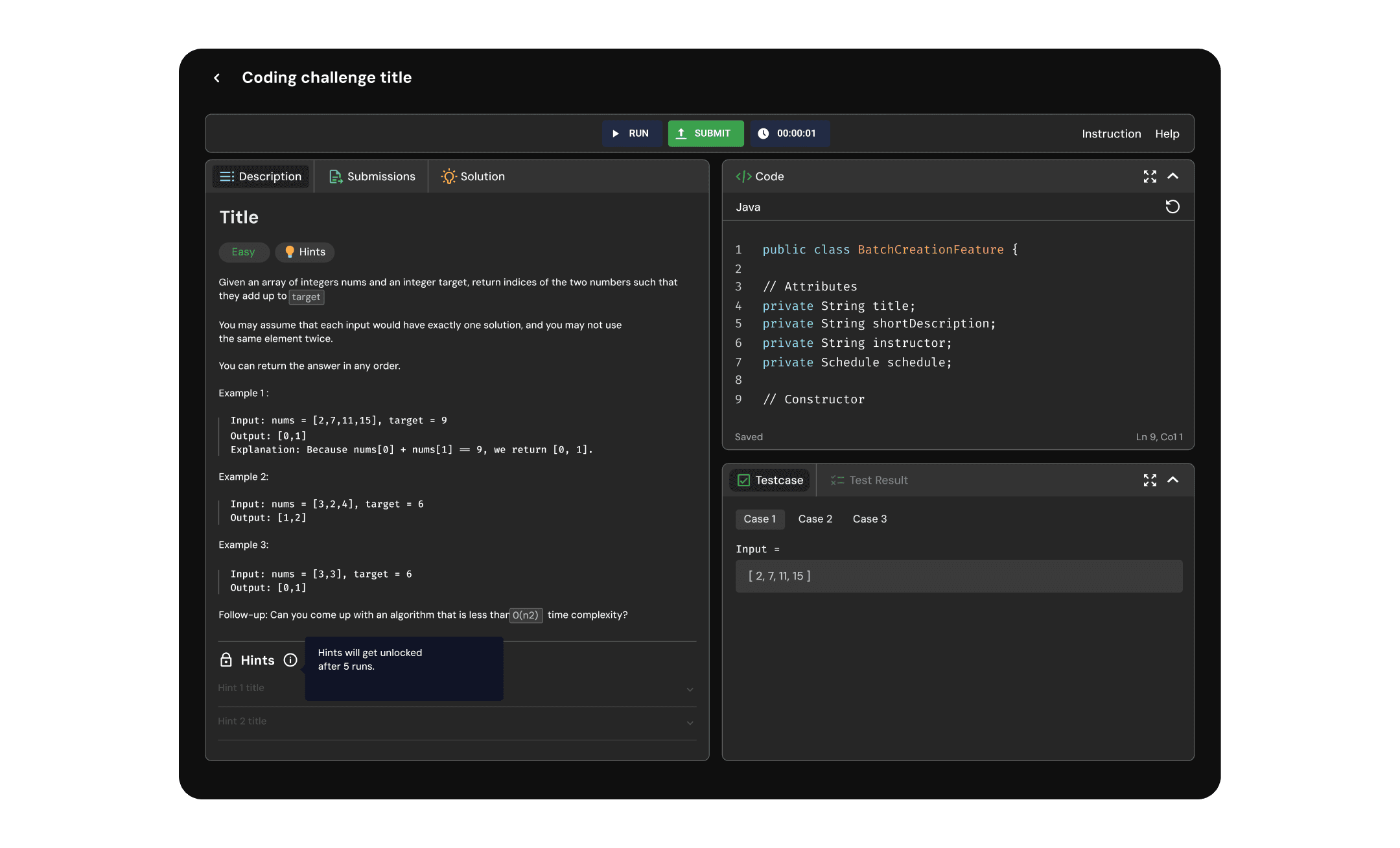
Task: Expand the Code panel to fullscreen
Action: click(x=1150, y=176)
